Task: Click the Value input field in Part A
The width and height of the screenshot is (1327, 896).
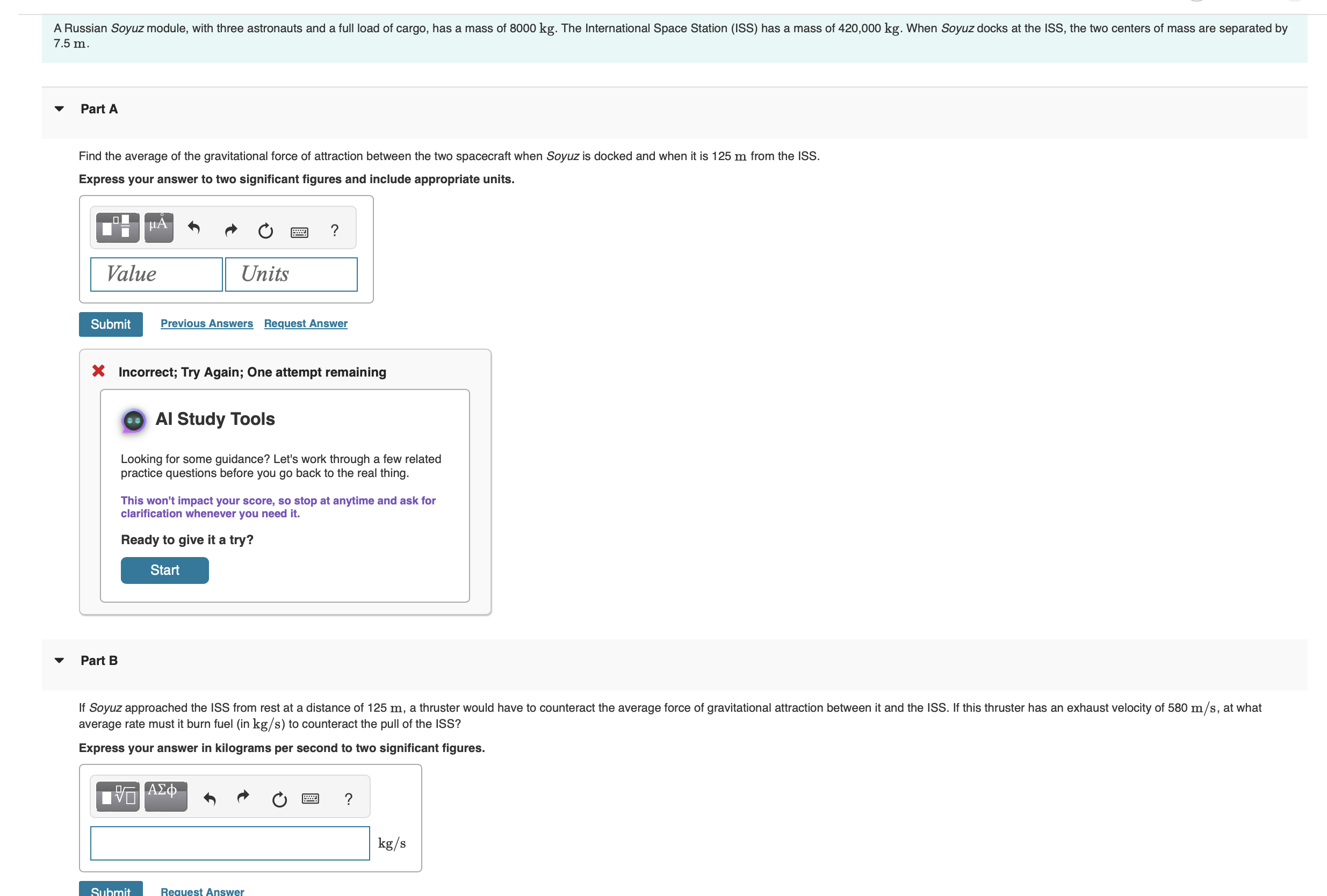Action: click(x=156, y=274)
